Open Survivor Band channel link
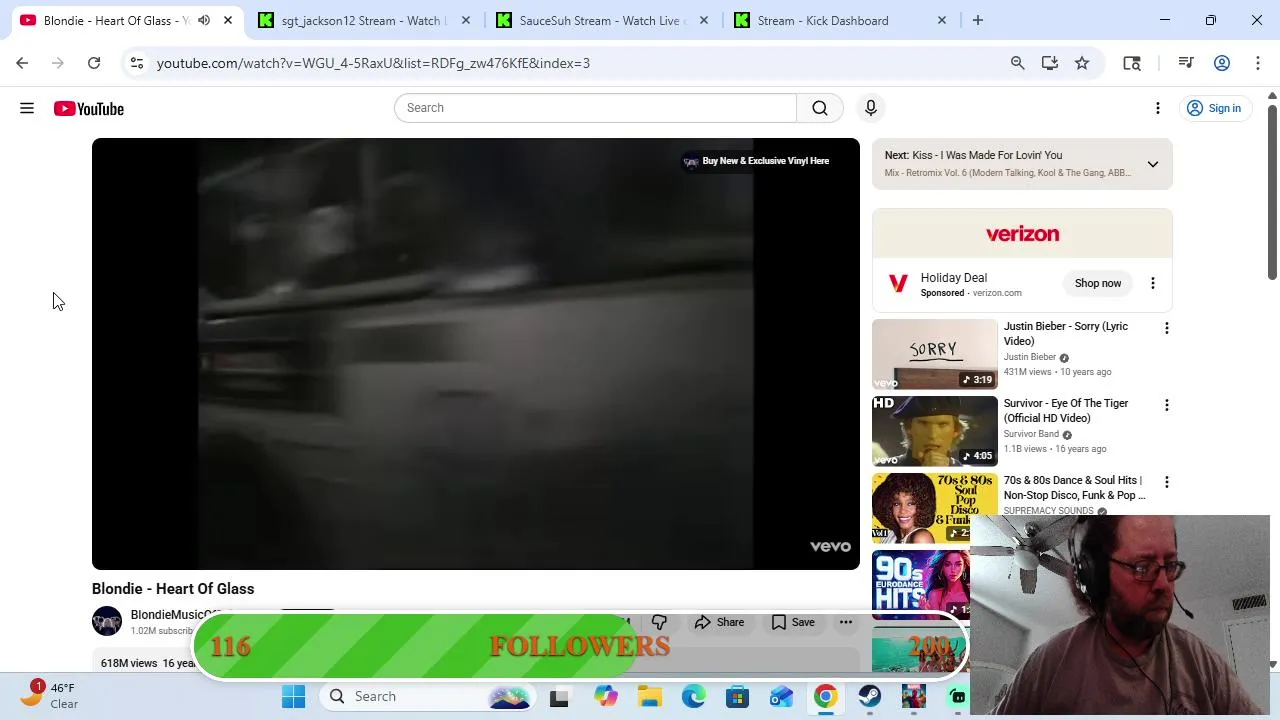The width and height of the screenshot is (1280, 720). (1031, 434)
